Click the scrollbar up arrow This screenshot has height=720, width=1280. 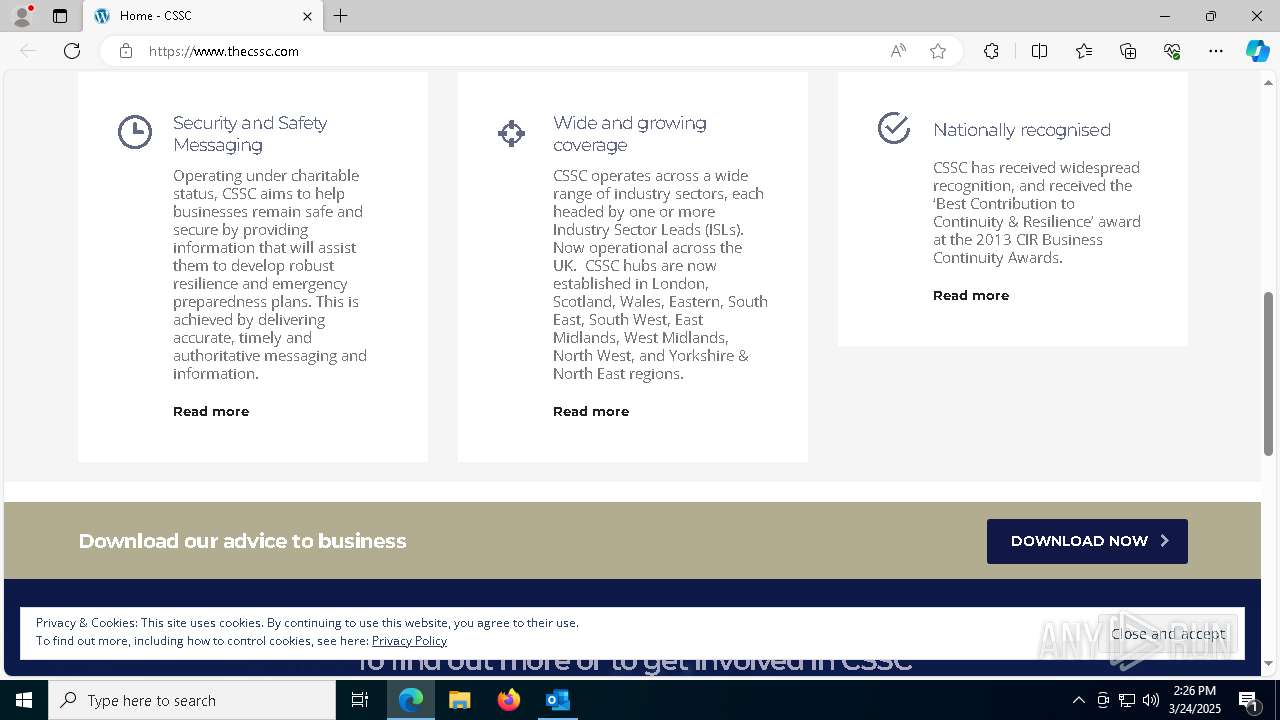1270,81
